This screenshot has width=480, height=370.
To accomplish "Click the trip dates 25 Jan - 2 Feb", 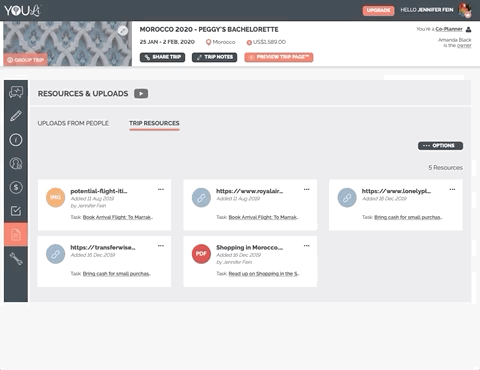I will pos(167,42).
